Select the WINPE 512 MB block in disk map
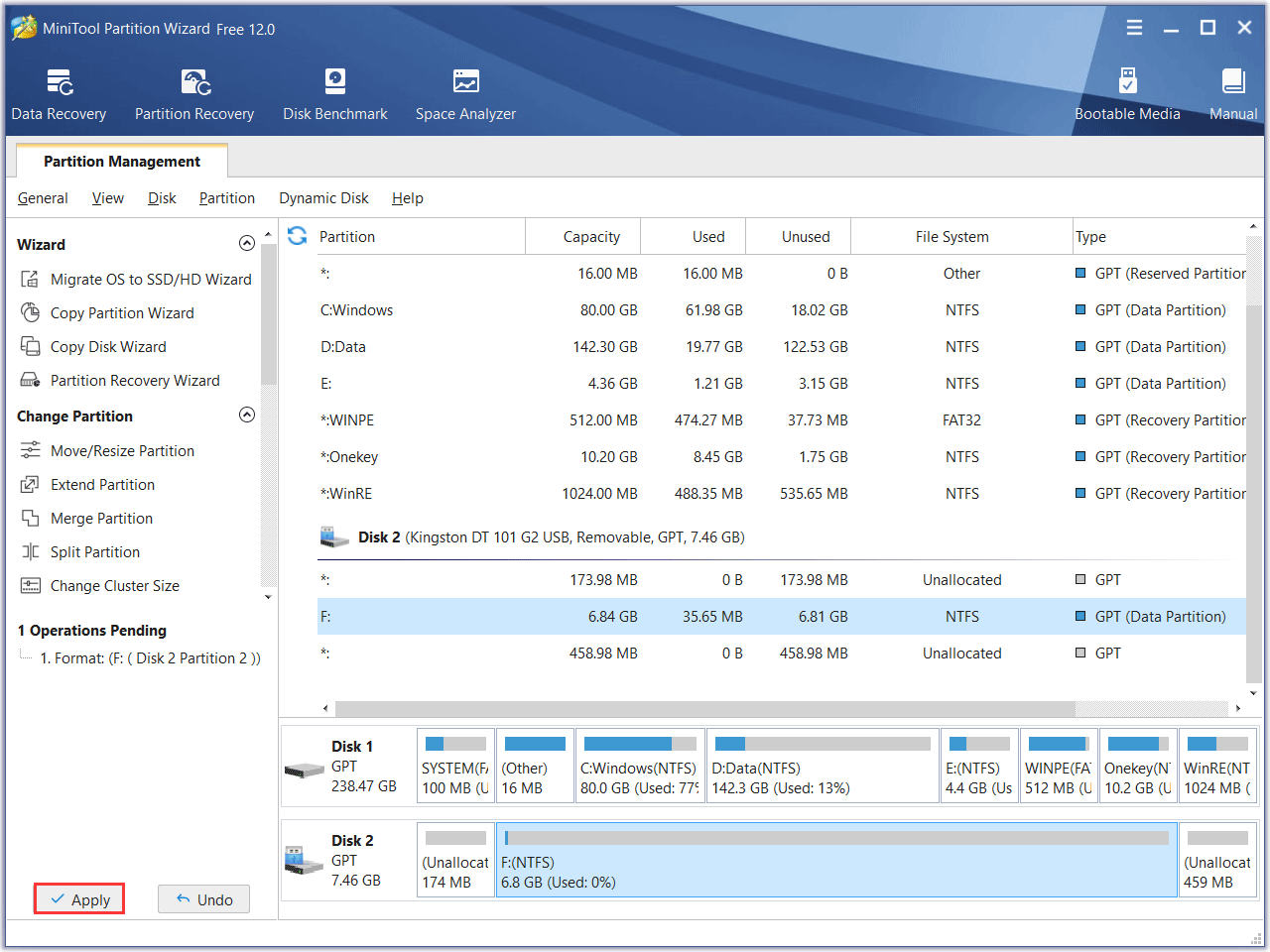The height and width of the screenshot is (952, 1270). (x=1059, y=766)
